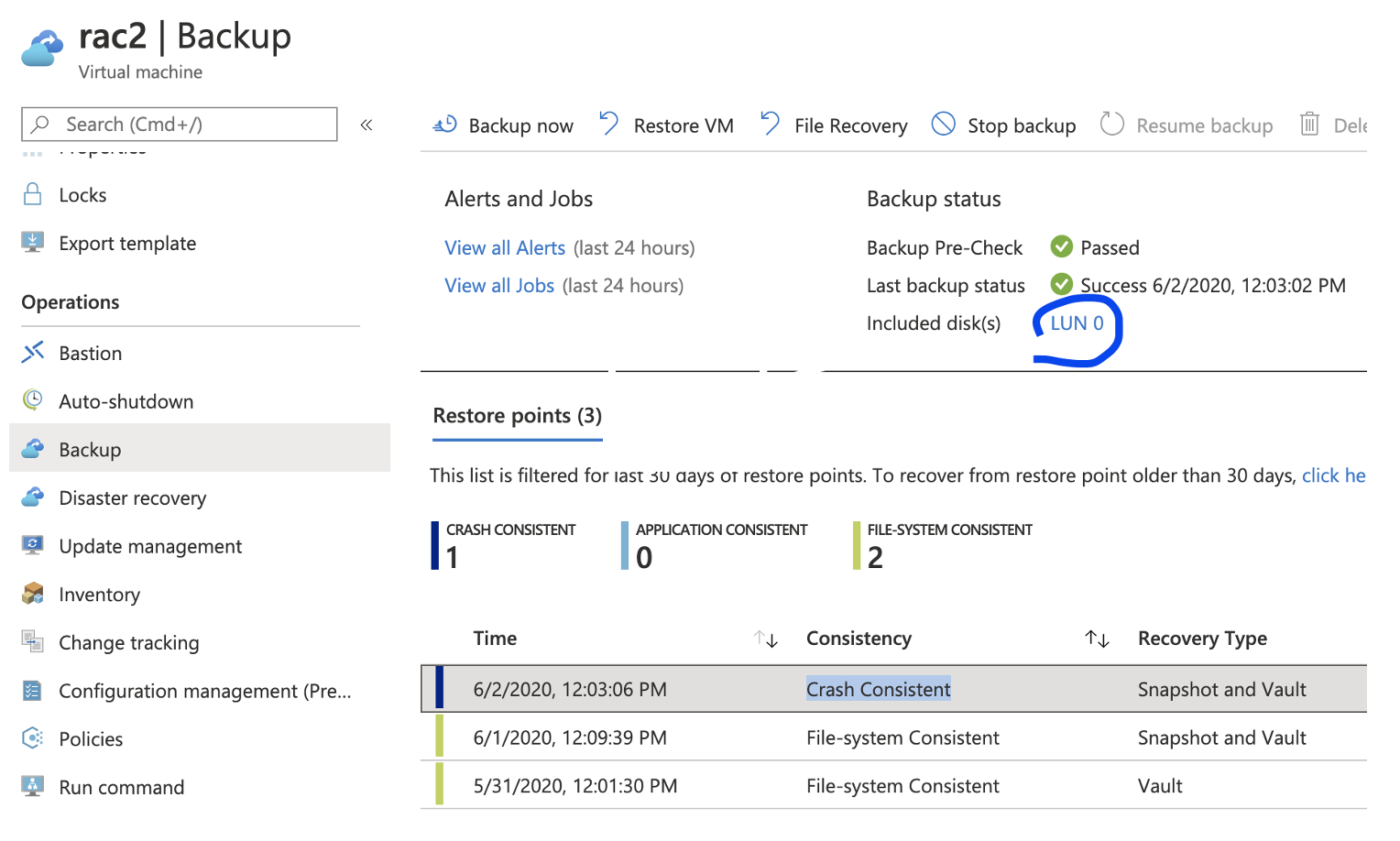Click the Restore VM icon
This screenshot has height=841, width=1400.
click(609, 124)
